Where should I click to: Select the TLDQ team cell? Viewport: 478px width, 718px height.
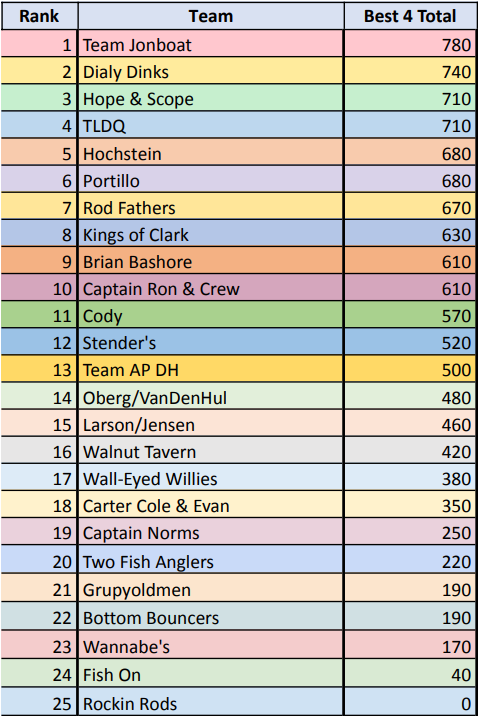tap(211, 125)
